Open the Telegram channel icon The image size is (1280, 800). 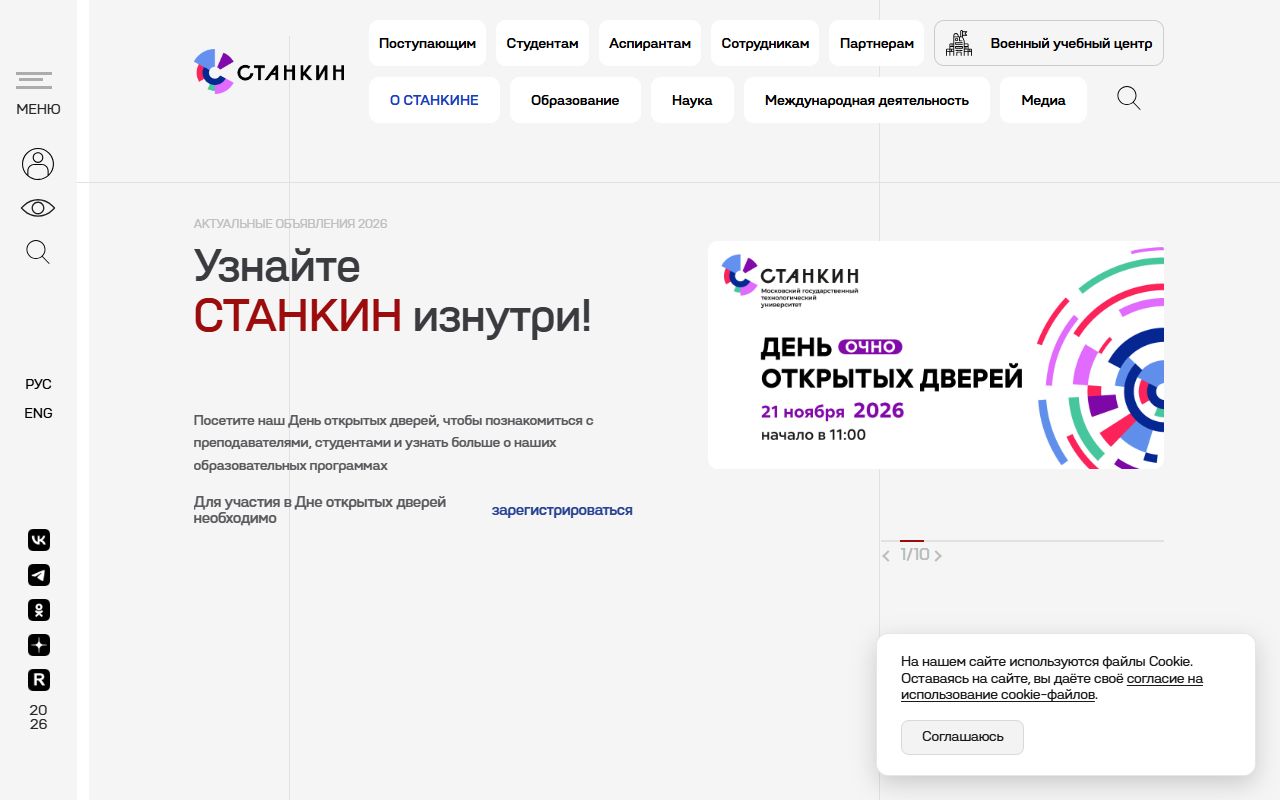point(38,575)
